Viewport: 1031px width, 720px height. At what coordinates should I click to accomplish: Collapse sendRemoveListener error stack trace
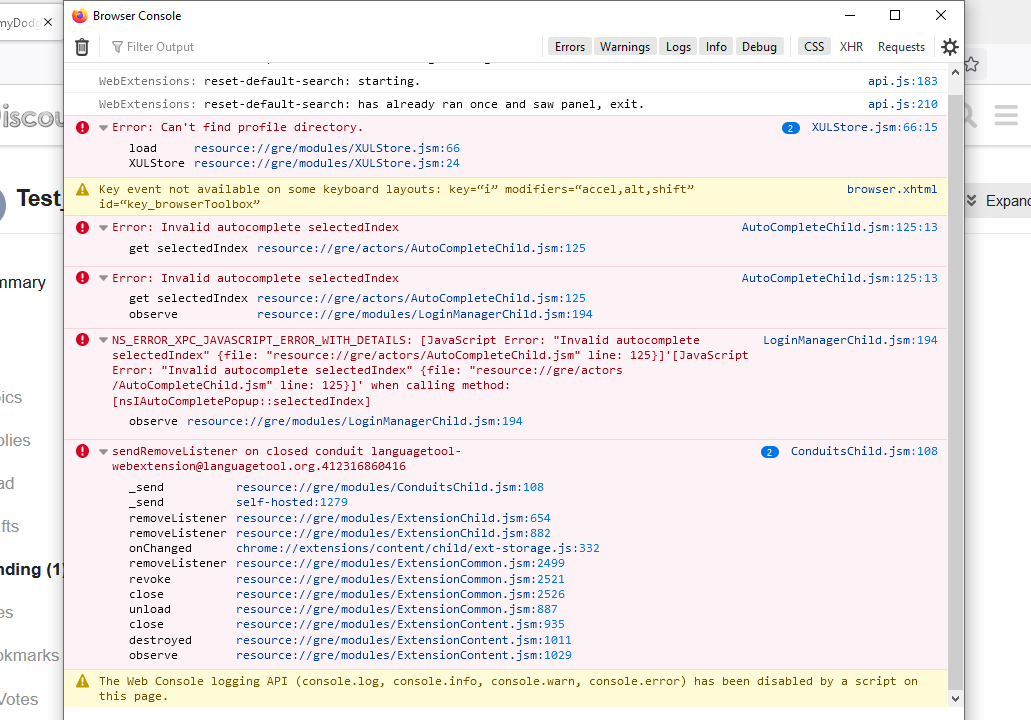(103, 452)
